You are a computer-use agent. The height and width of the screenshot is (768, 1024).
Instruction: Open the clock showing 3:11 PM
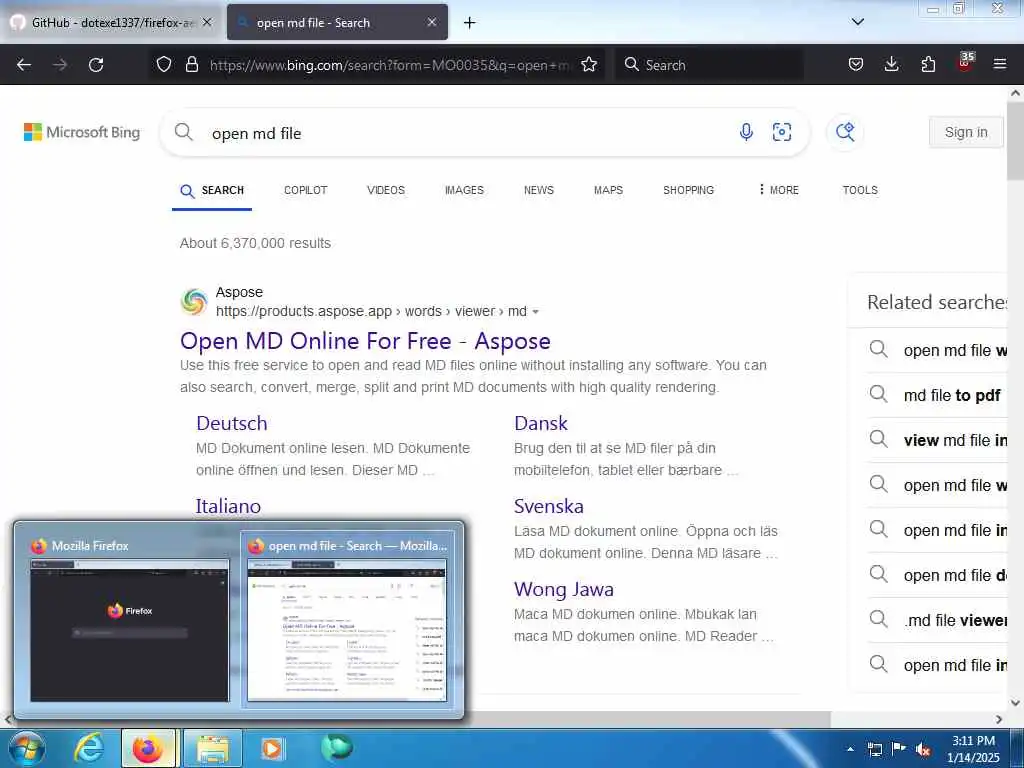click(x=973, y=749)
